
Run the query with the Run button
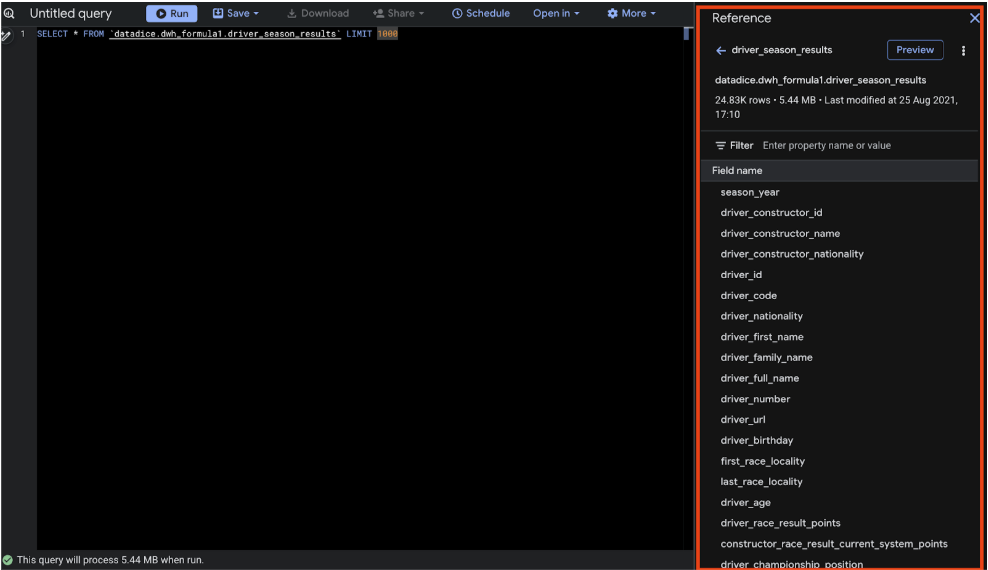[x=172, y=14]
